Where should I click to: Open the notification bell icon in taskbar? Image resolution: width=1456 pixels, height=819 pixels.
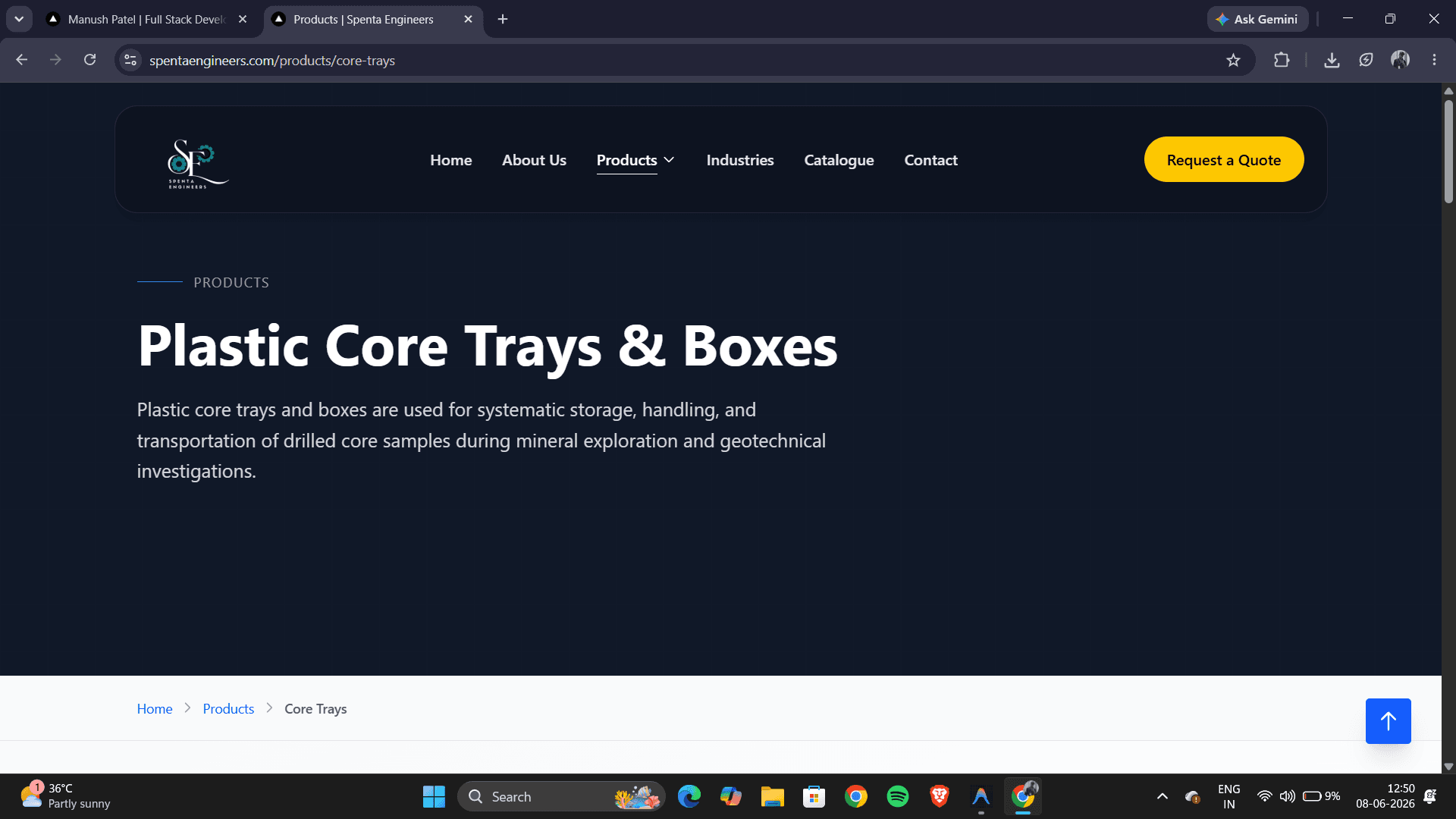point(1430,796)
